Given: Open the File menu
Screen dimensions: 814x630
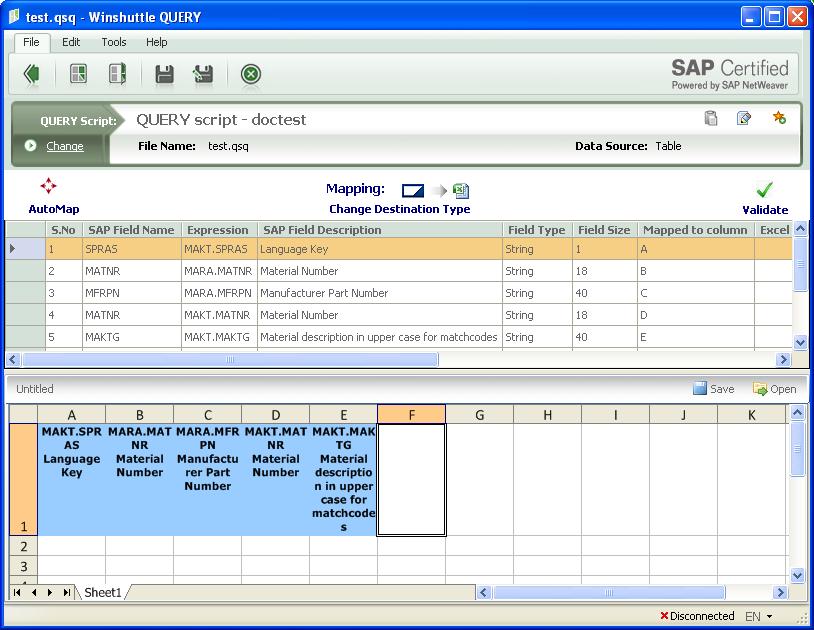Looking at the screenshot, I should (31, 42).
